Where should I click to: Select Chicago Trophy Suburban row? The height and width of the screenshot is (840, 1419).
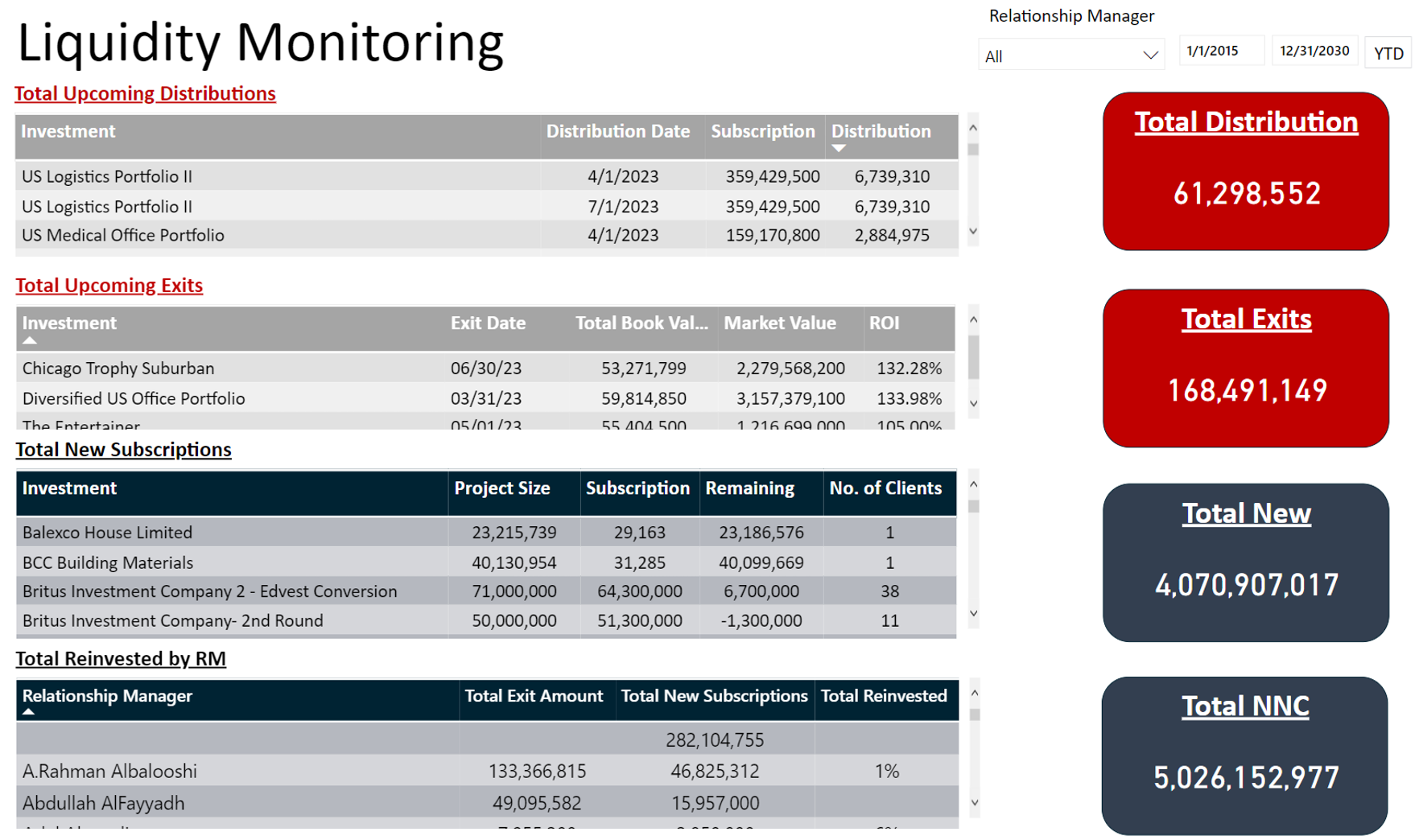(x=118, y=369)
